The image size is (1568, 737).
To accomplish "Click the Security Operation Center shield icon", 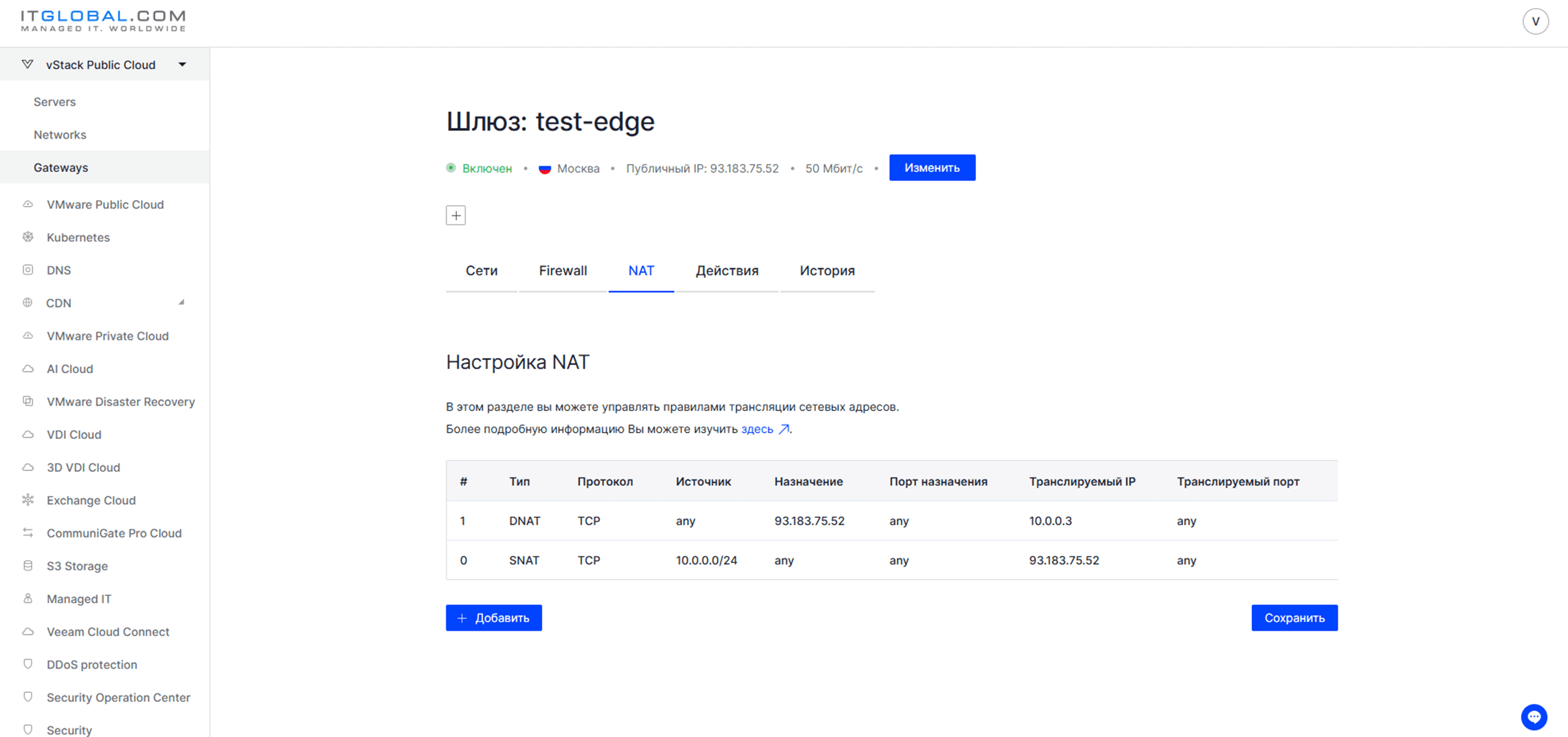I will pyautogui.click(x=28, y=698).
